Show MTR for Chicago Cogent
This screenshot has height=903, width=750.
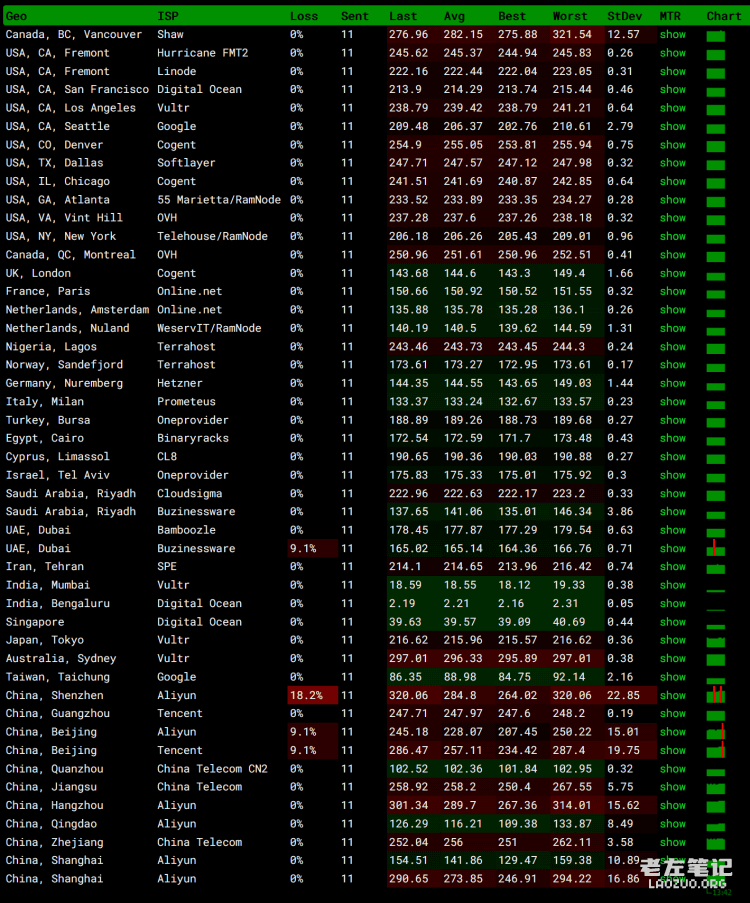tap(673, 181)
